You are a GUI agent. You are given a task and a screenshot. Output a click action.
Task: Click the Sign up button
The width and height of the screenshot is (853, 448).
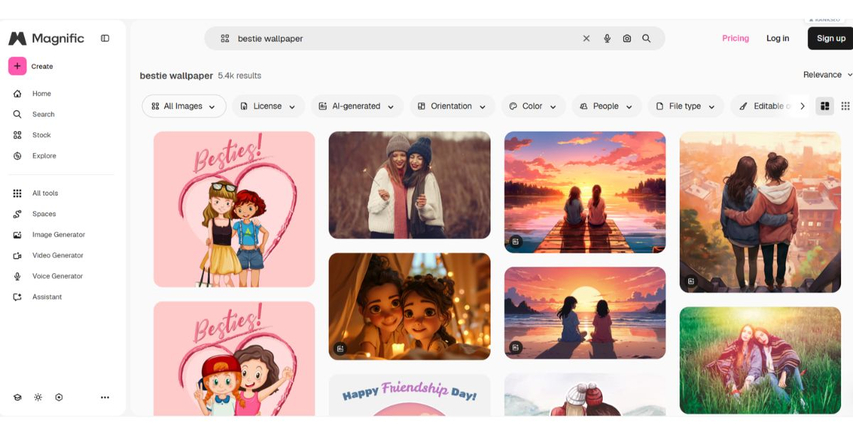[831, 38]
